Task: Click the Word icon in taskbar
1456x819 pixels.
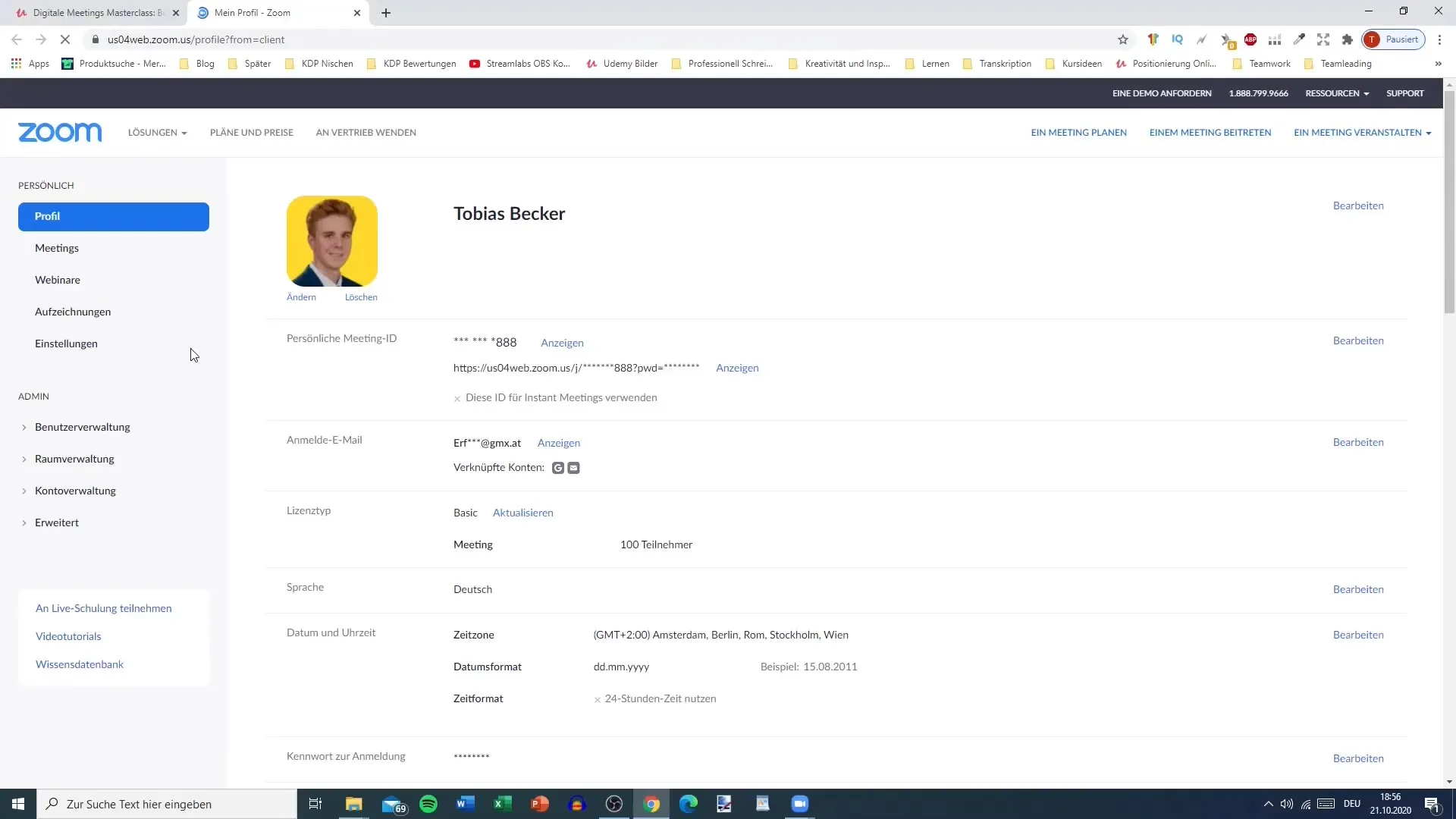Action: pyautogui.click(x=465, y=804)
